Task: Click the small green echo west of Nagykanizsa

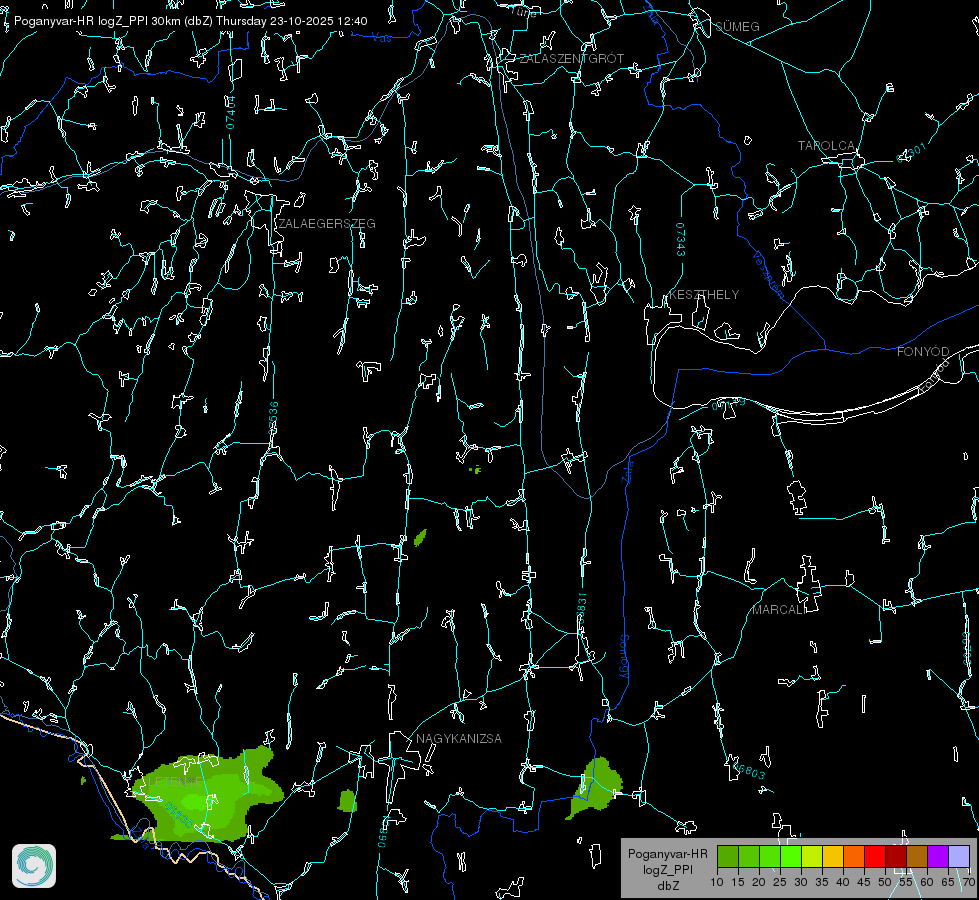Action: click(347, 801)
